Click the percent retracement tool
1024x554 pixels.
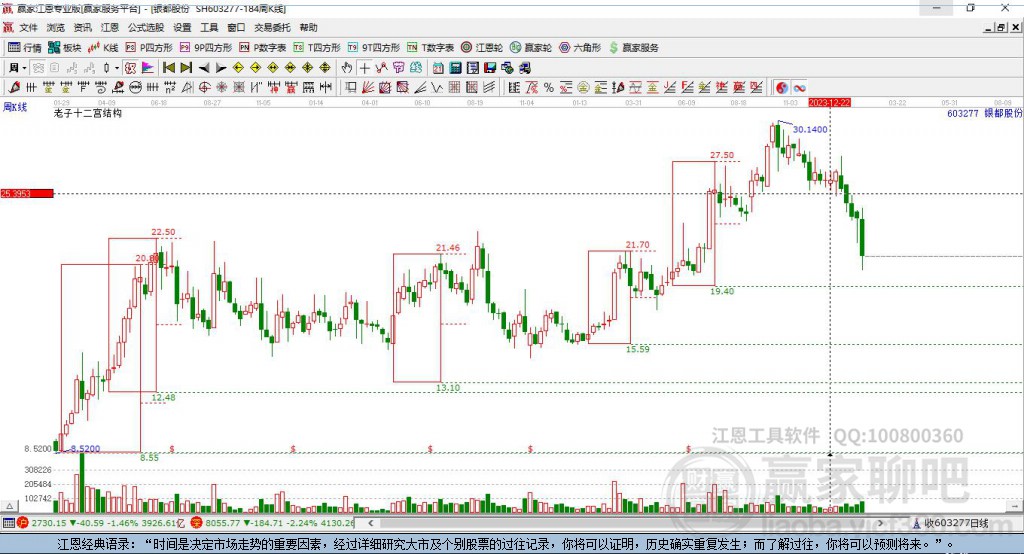click(x=549, y=88)
